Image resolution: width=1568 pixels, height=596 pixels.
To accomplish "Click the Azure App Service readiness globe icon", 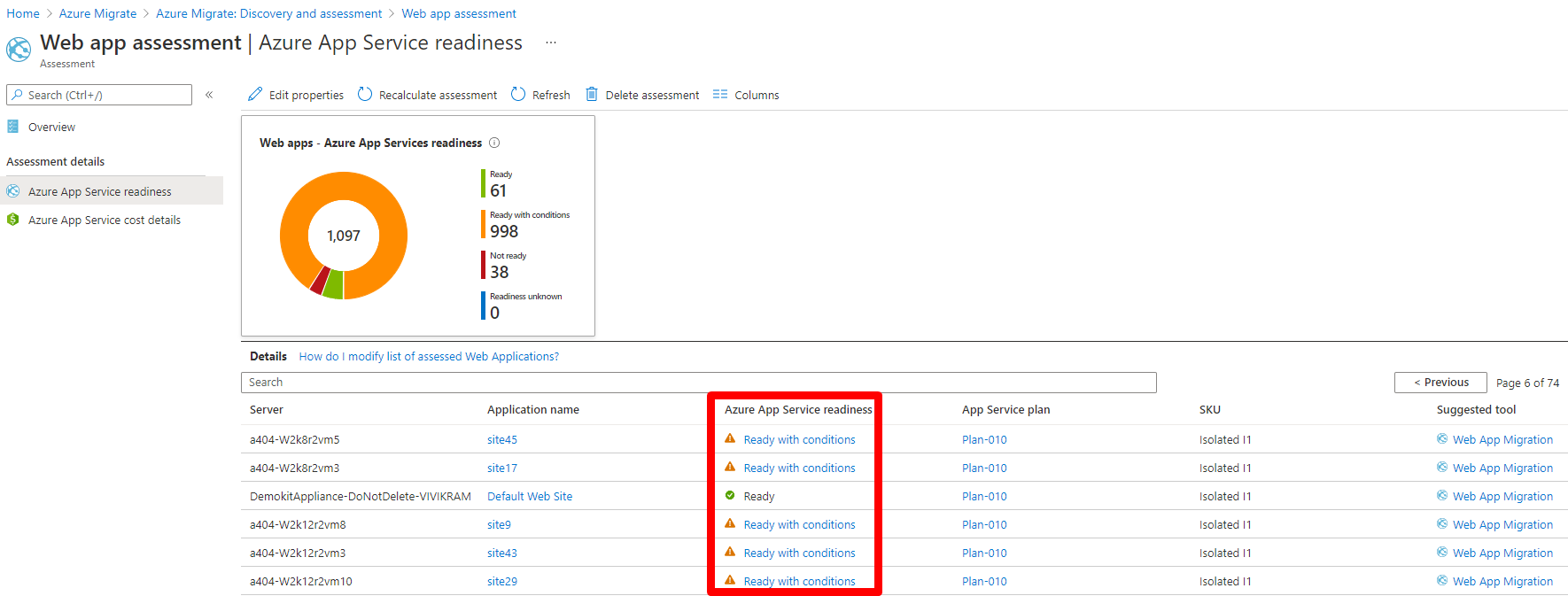I will coord(13,191).
